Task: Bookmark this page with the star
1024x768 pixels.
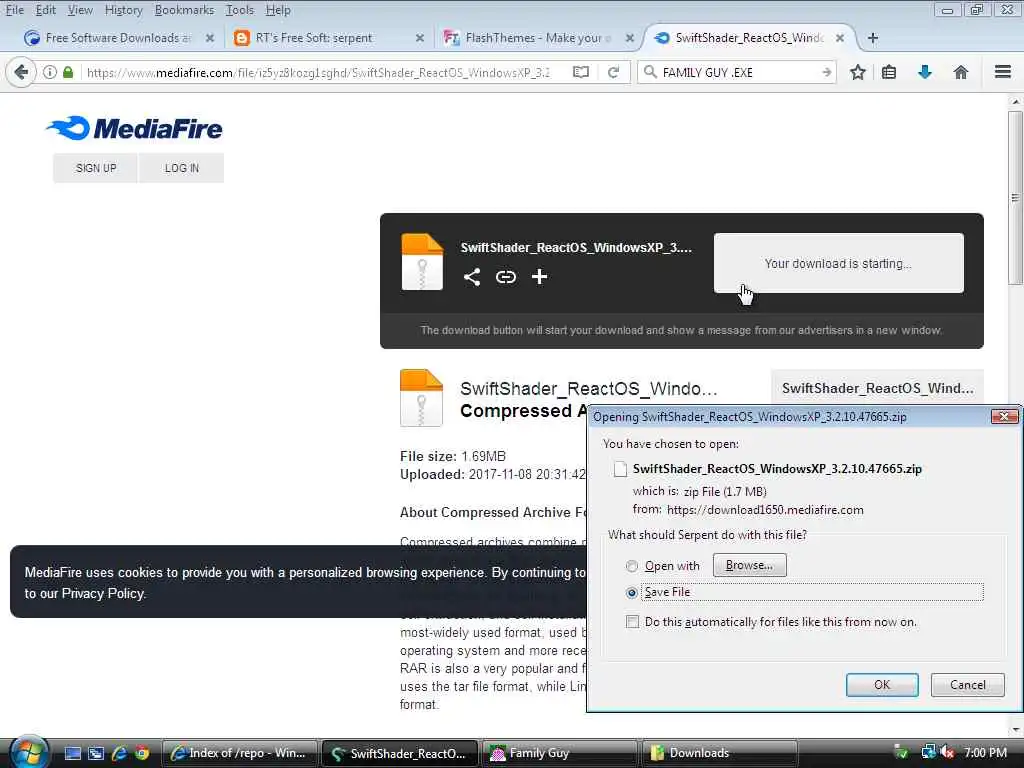Action: coord(857,72)
